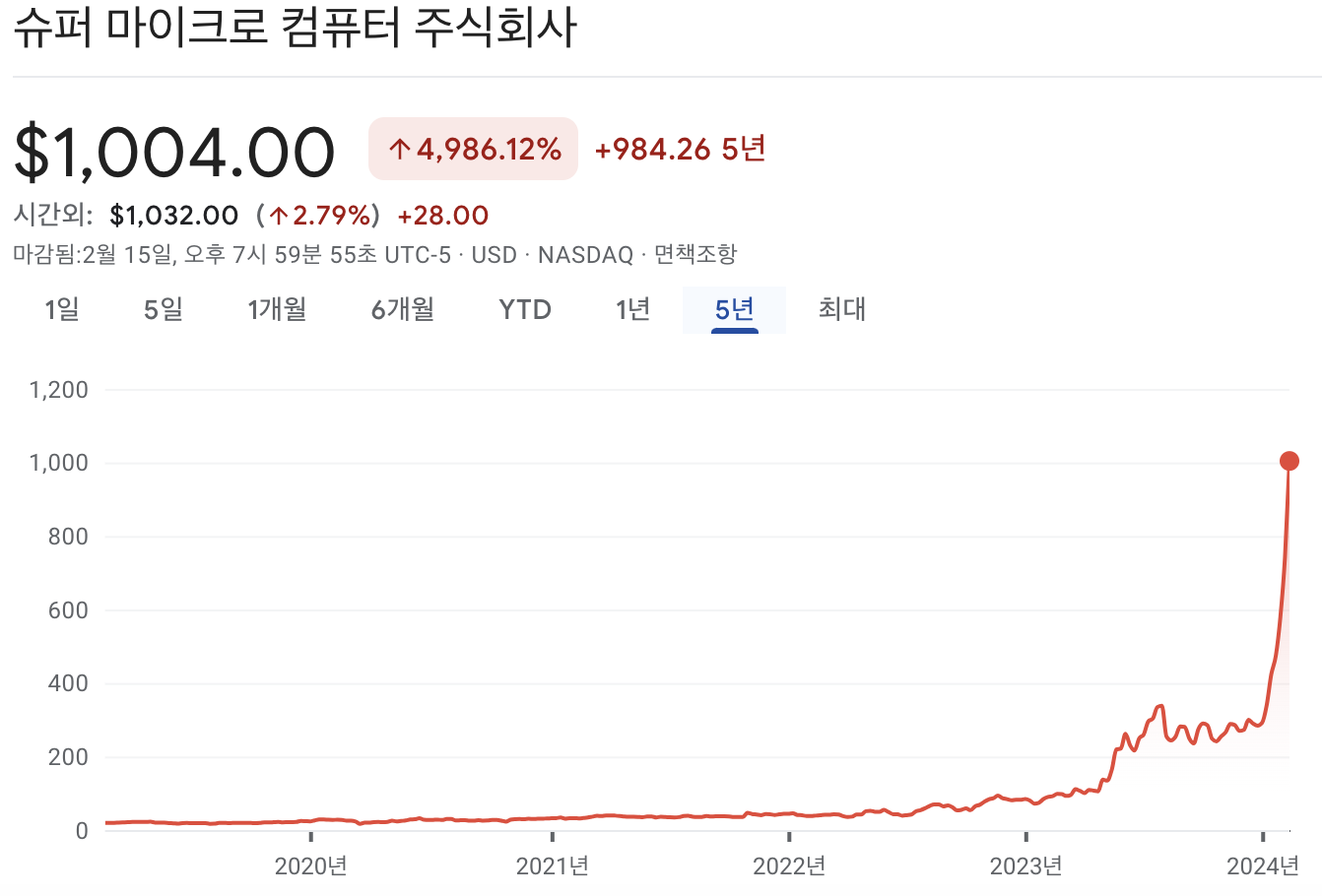Switch to the 1일 time range tab
1322x896 pixels.
tap(62, 309)
